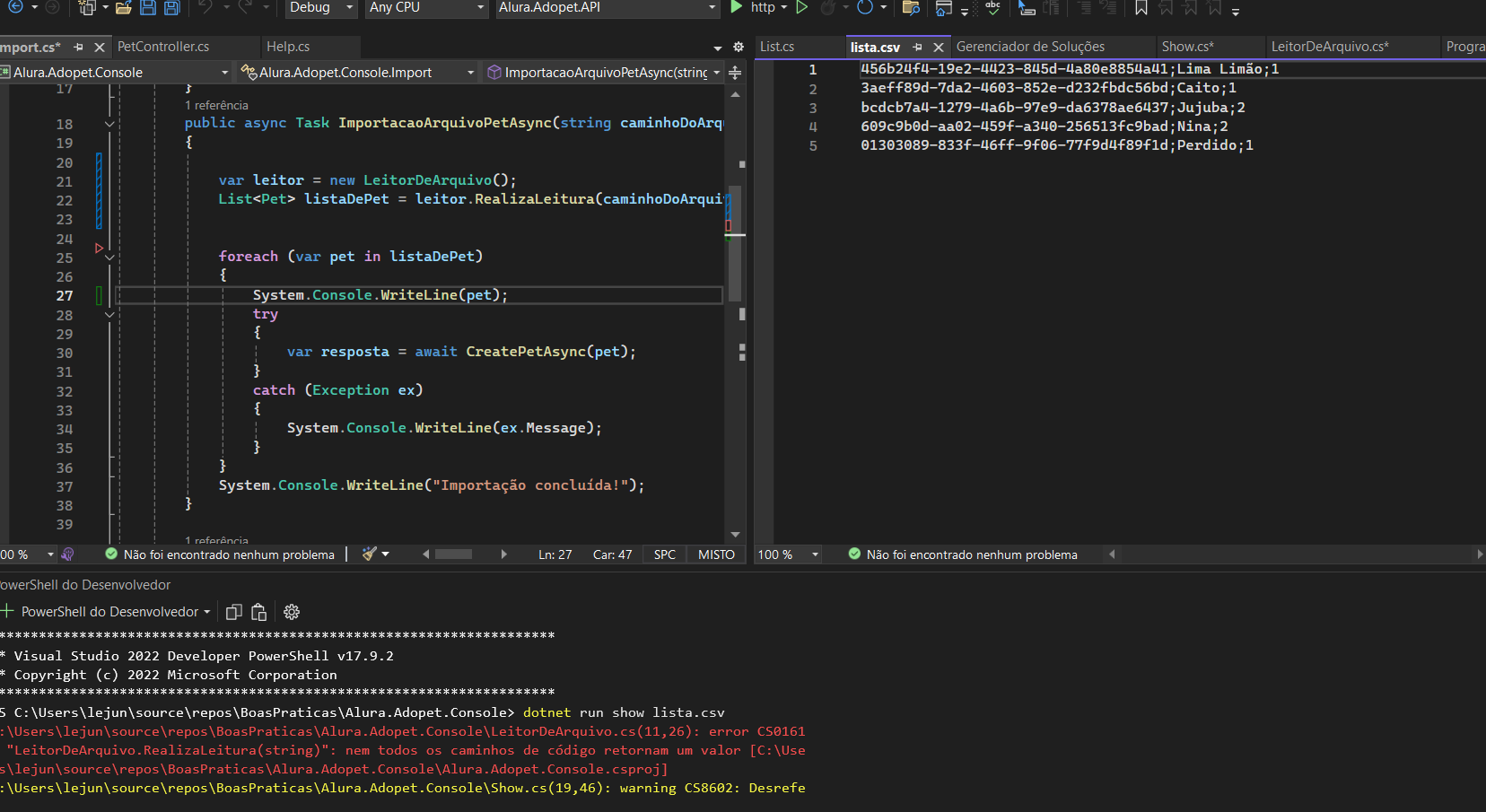Click the Ln: 27 line indicator

tap(555, 554)
